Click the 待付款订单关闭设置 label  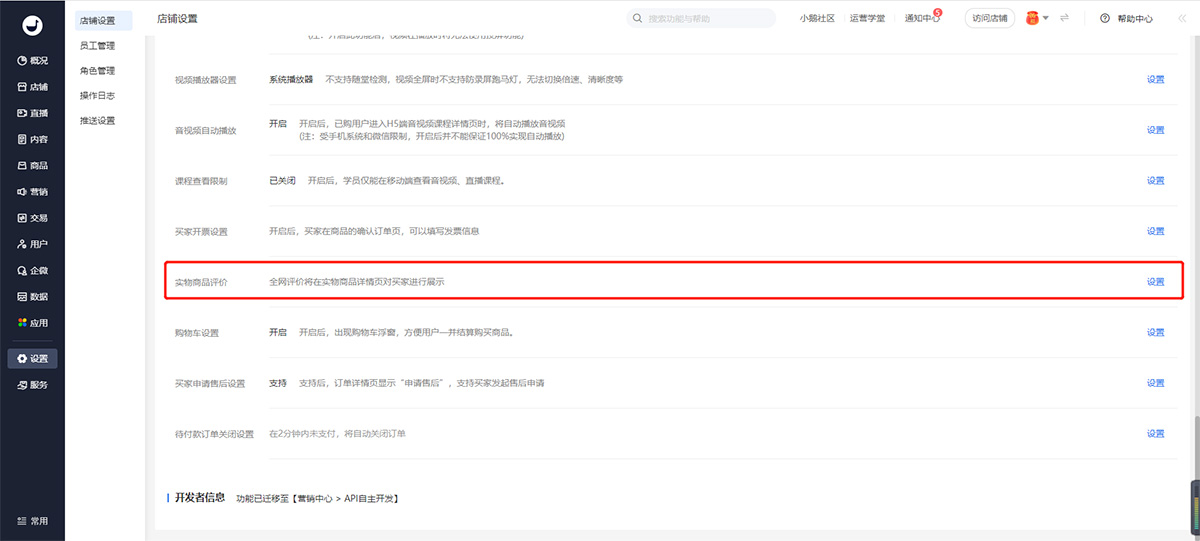coord(215,434)
